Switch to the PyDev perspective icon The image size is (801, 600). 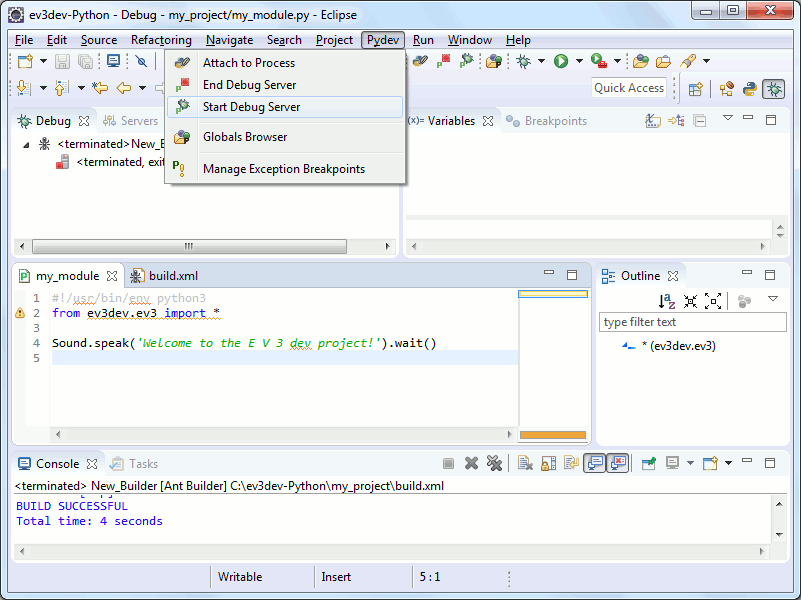coord(750,89)
